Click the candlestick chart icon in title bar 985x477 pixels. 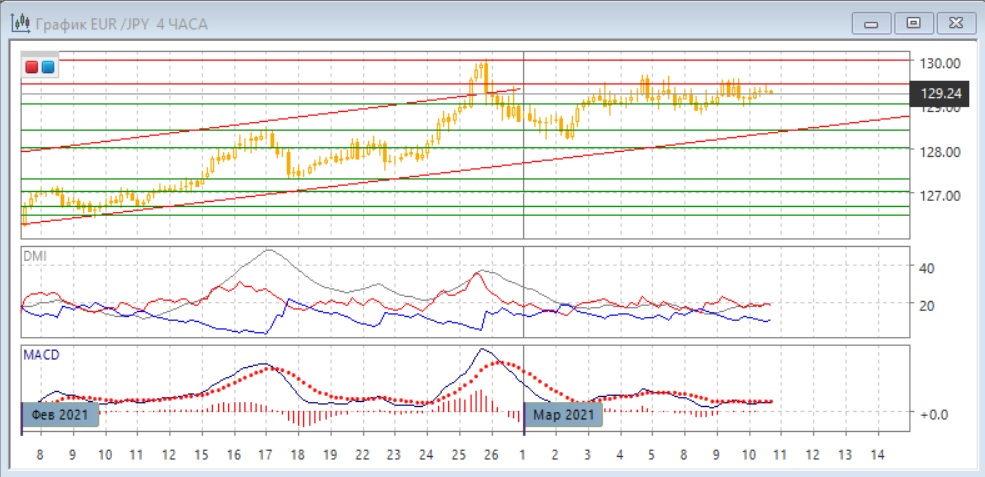coord(21,24)
